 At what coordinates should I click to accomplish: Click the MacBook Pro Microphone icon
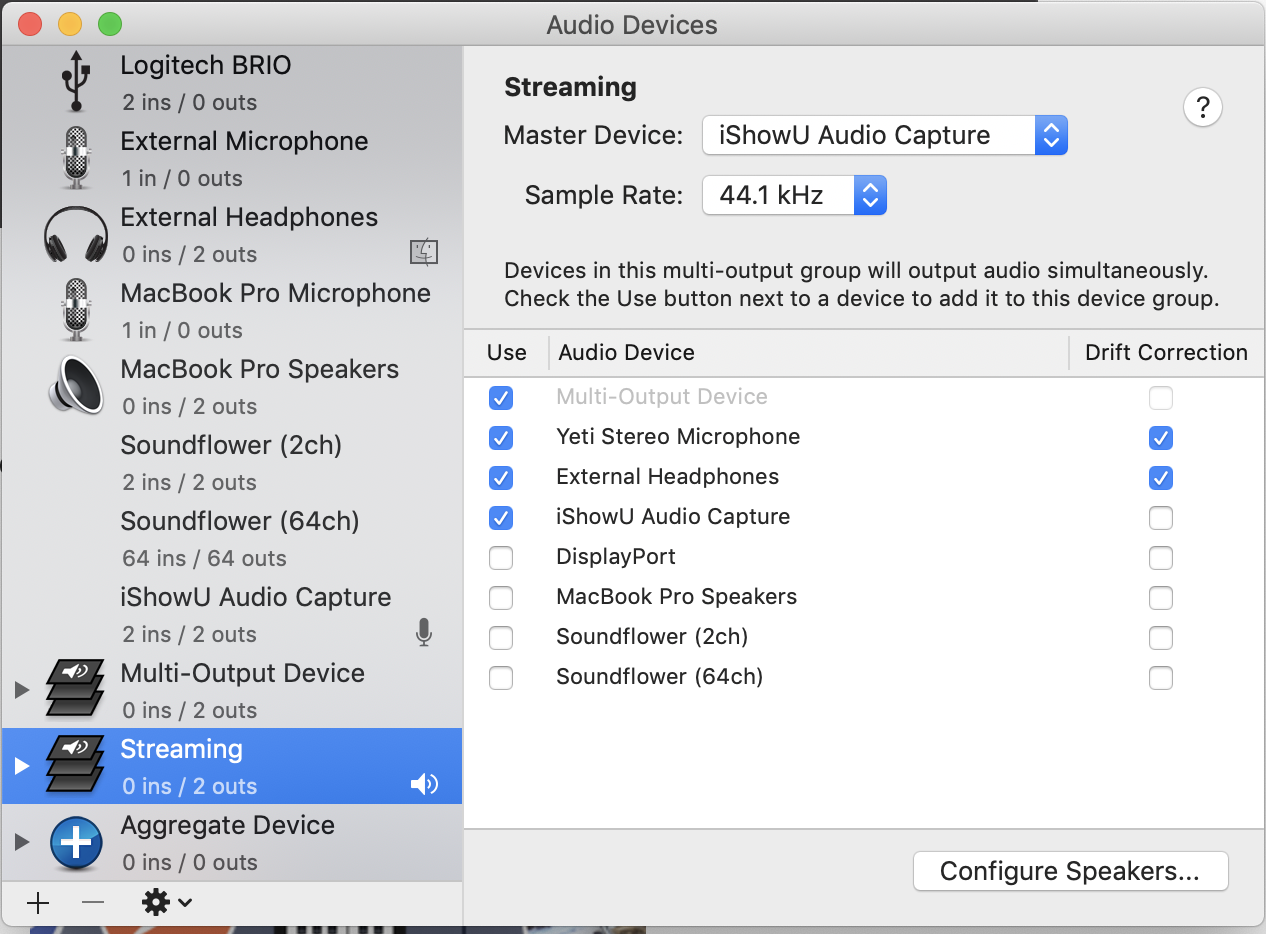(x=76, y=310)
